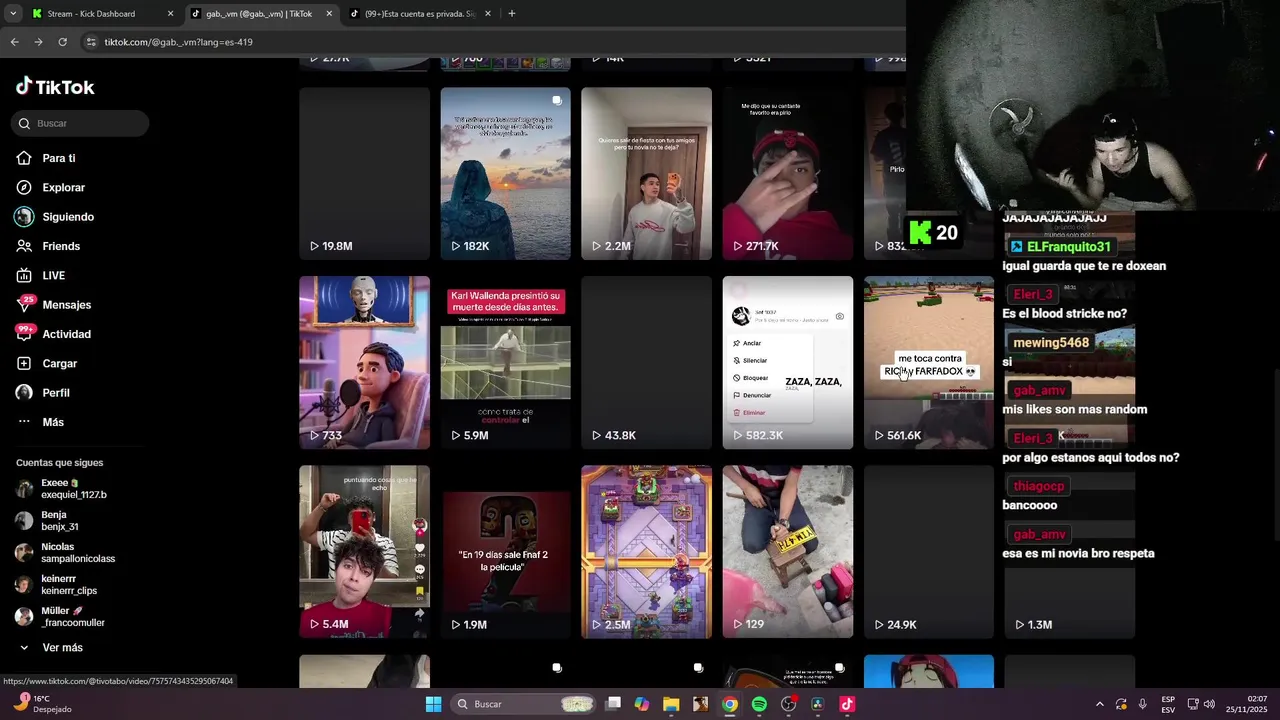
Task: View site information icon in address bar
Action: [x=91, y=42]
